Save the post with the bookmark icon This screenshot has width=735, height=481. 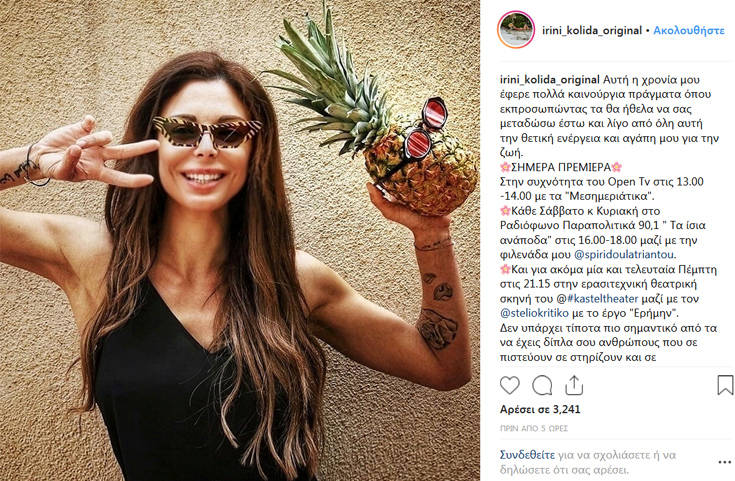(725, 385)
